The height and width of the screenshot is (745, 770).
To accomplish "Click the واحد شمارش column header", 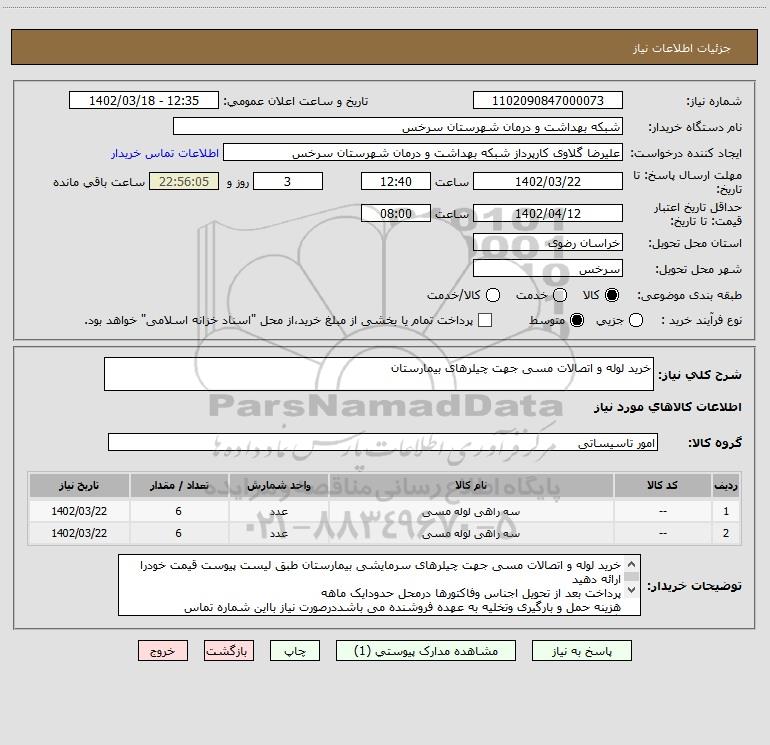I will click(278, 486).
